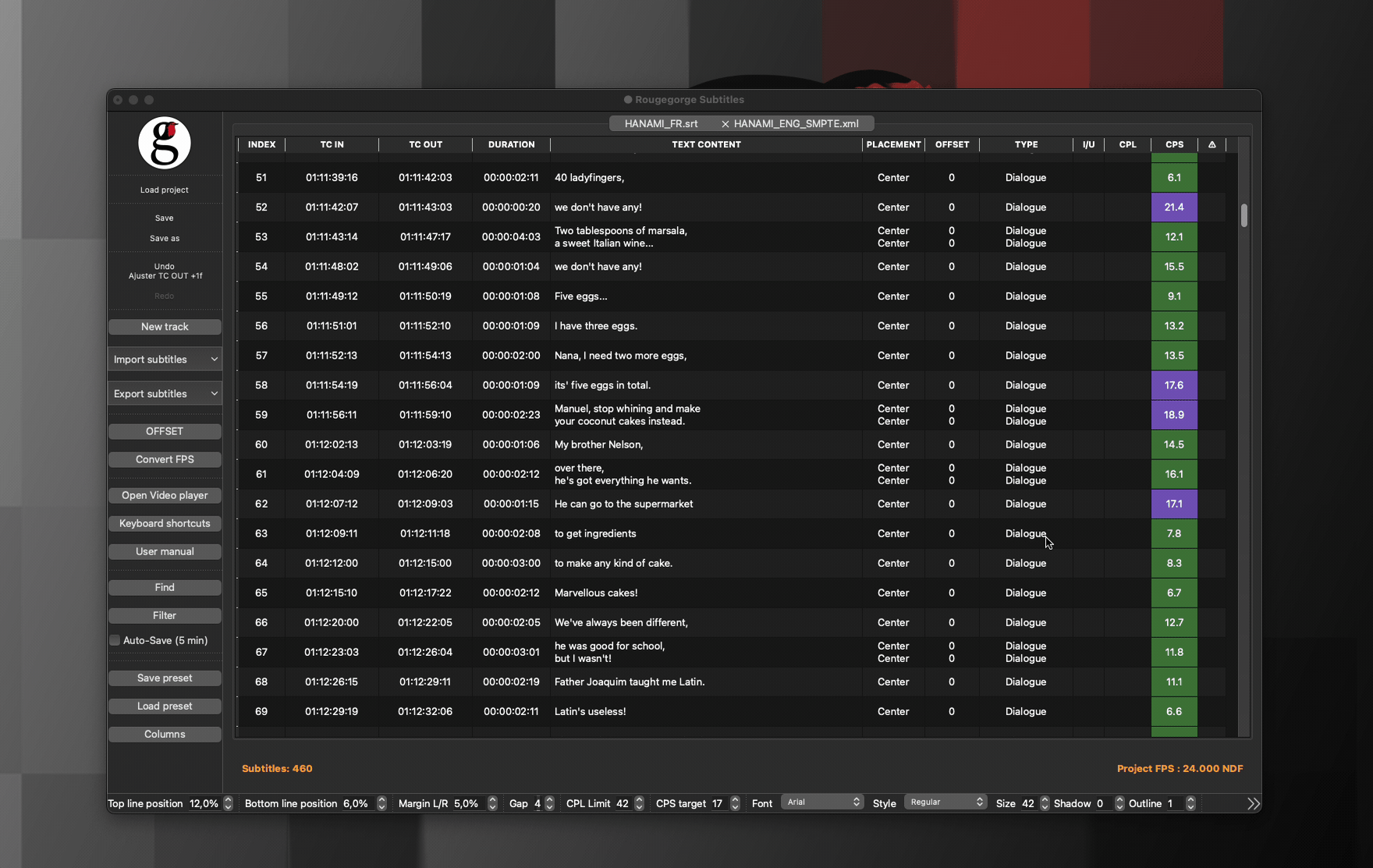The height and width of the screenshot is (868, 1373).
Task: Click the subtitle table vertical scrollbar
Action: click(x=1244, y=215)
